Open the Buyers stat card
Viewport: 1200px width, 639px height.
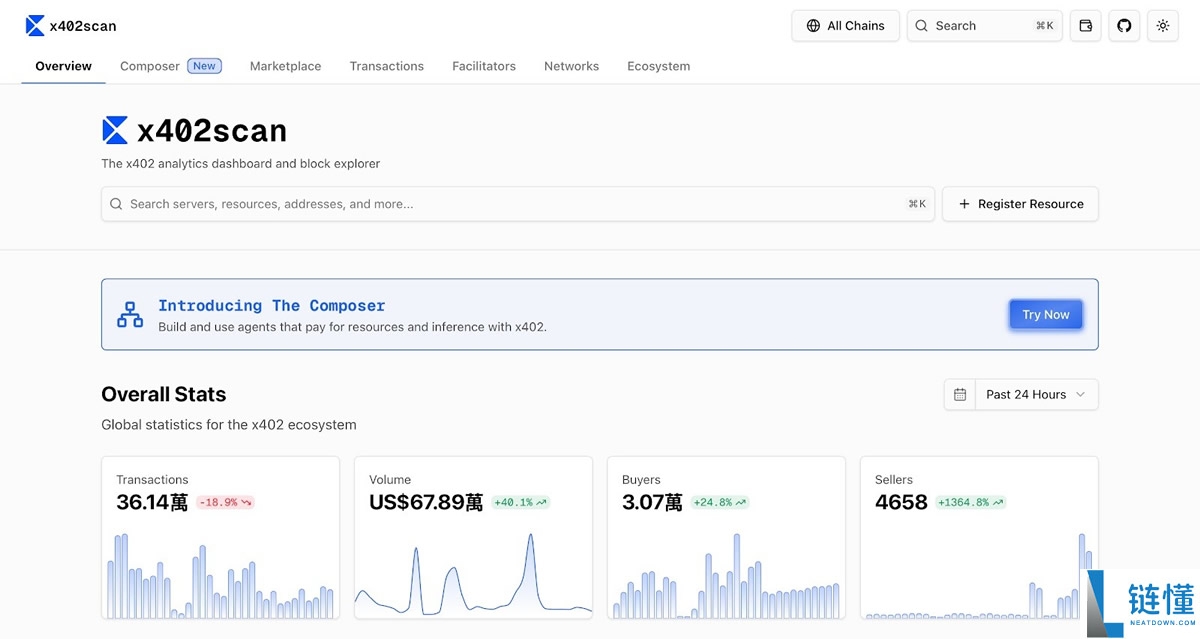tap(726, 538)
